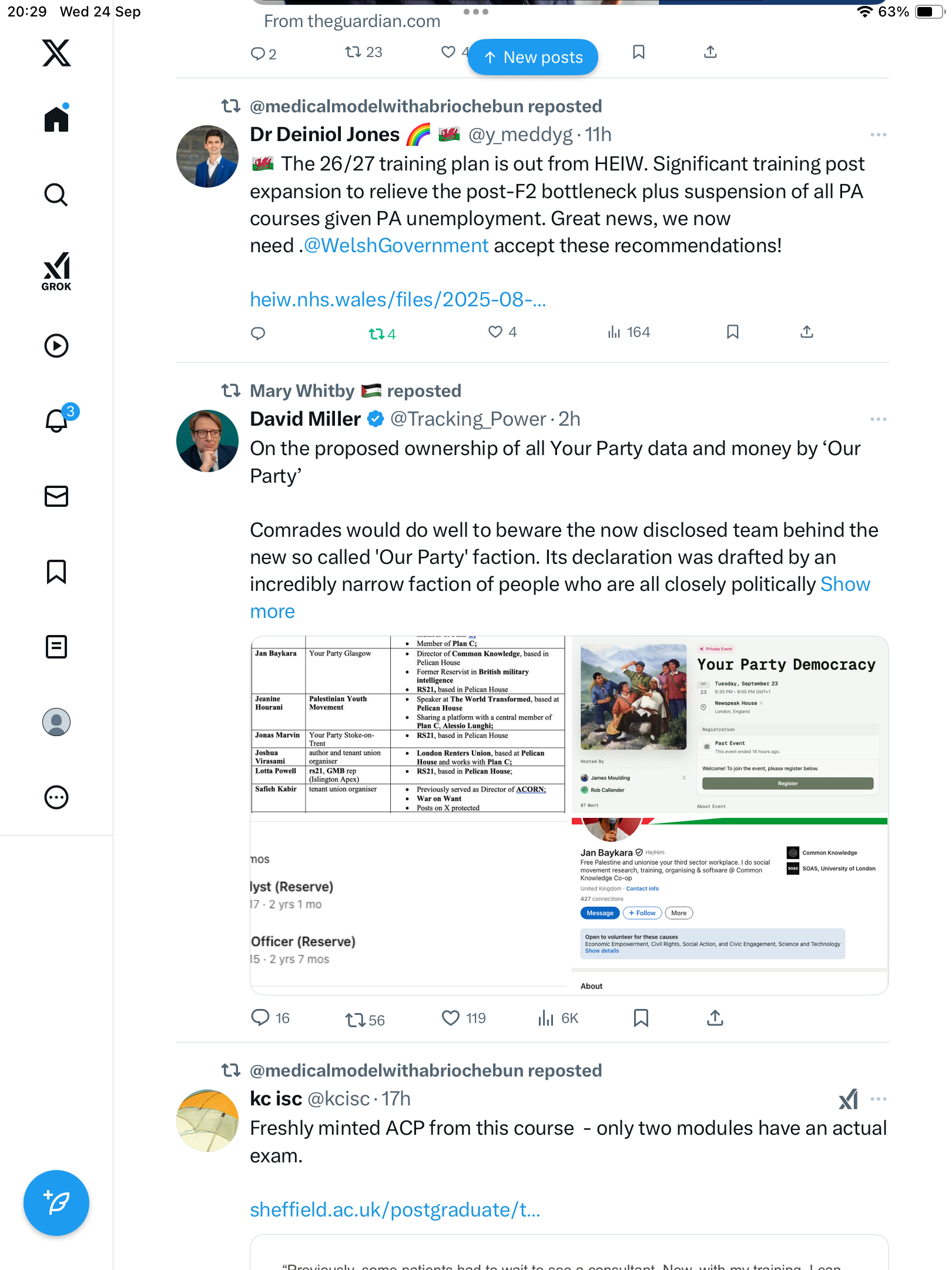The height and width of the screenshot is (1270, 952).
Task: Share David Miller's post
Action: [715, 1018]
